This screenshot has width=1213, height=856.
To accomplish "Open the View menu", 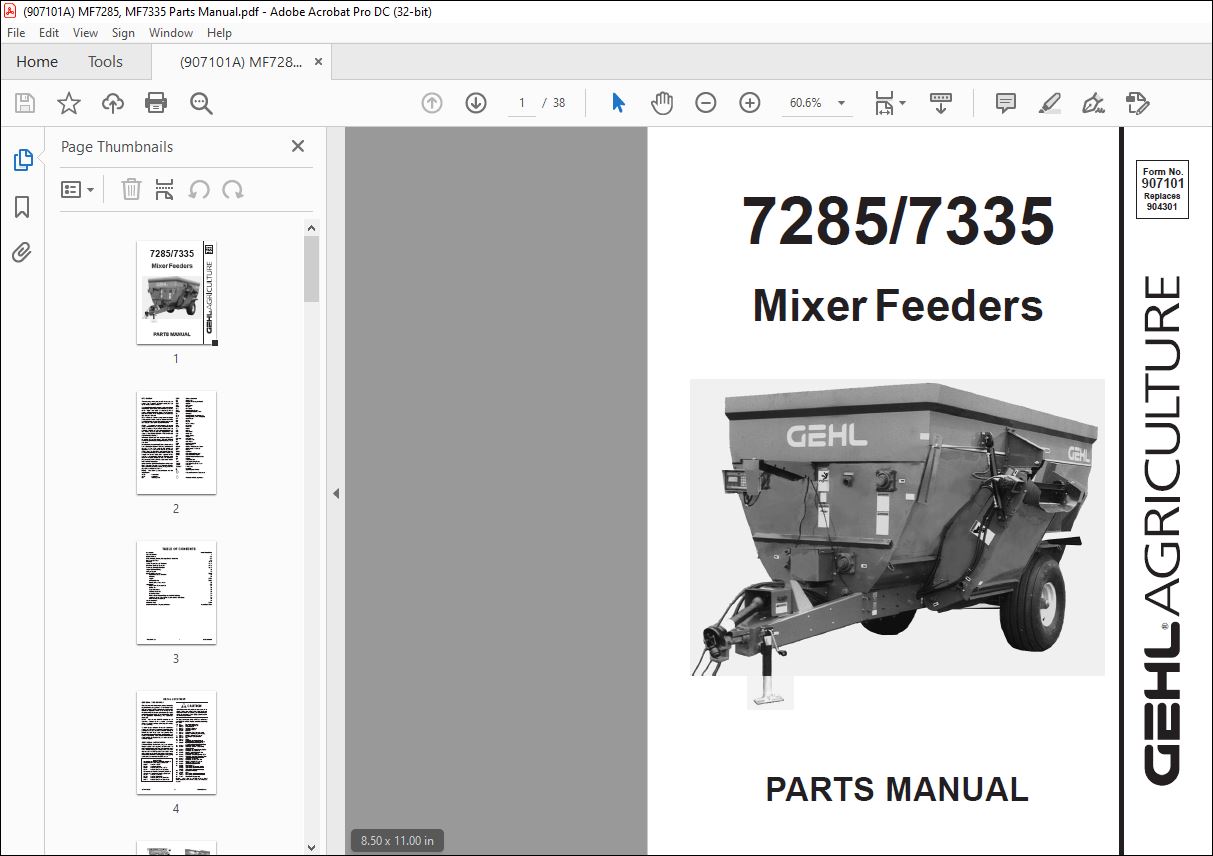I will pyautogui.click(x=85, y=33).
